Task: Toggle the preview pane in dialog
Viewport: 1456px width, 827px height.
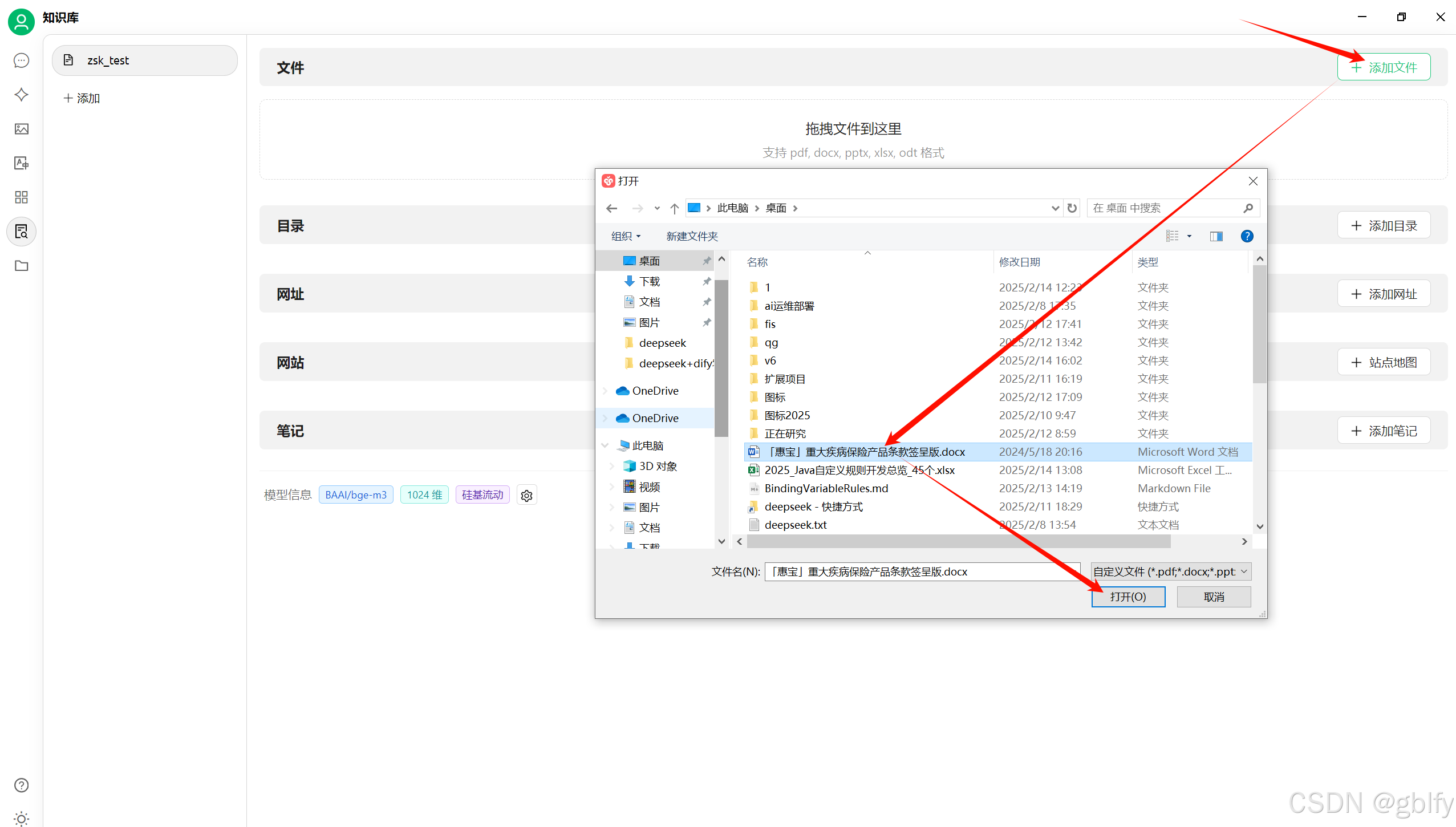Action: pyautogui.click(x=1216, y=236)
